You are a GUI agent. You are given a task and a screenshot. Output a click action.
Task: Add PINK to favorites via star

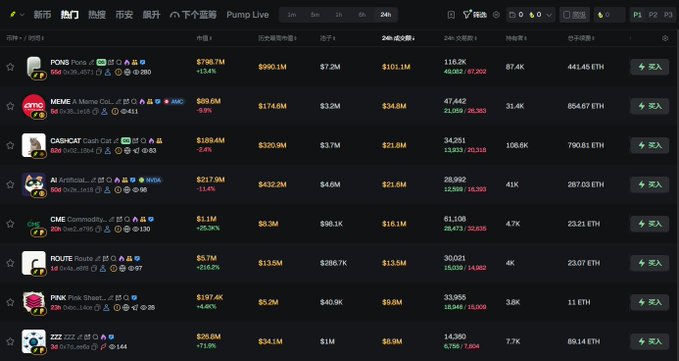[10, 302]
